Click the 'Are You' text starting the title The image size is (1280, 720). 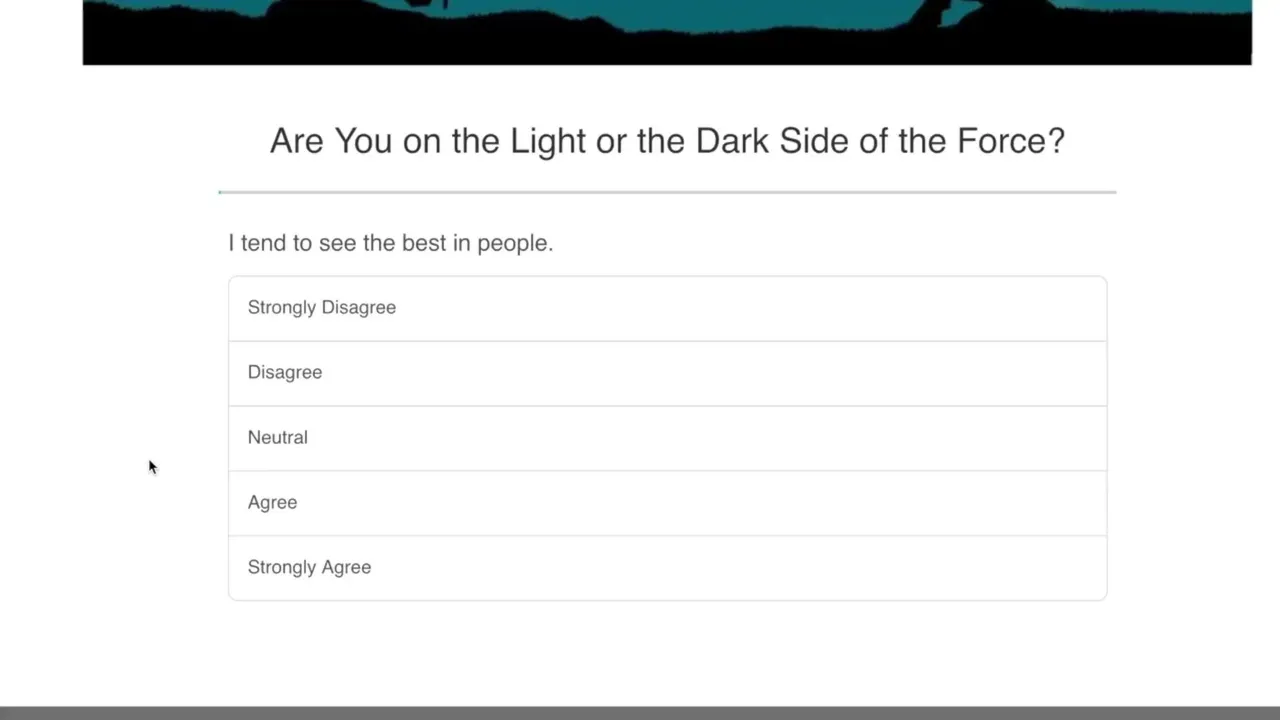tap(331, 141)
